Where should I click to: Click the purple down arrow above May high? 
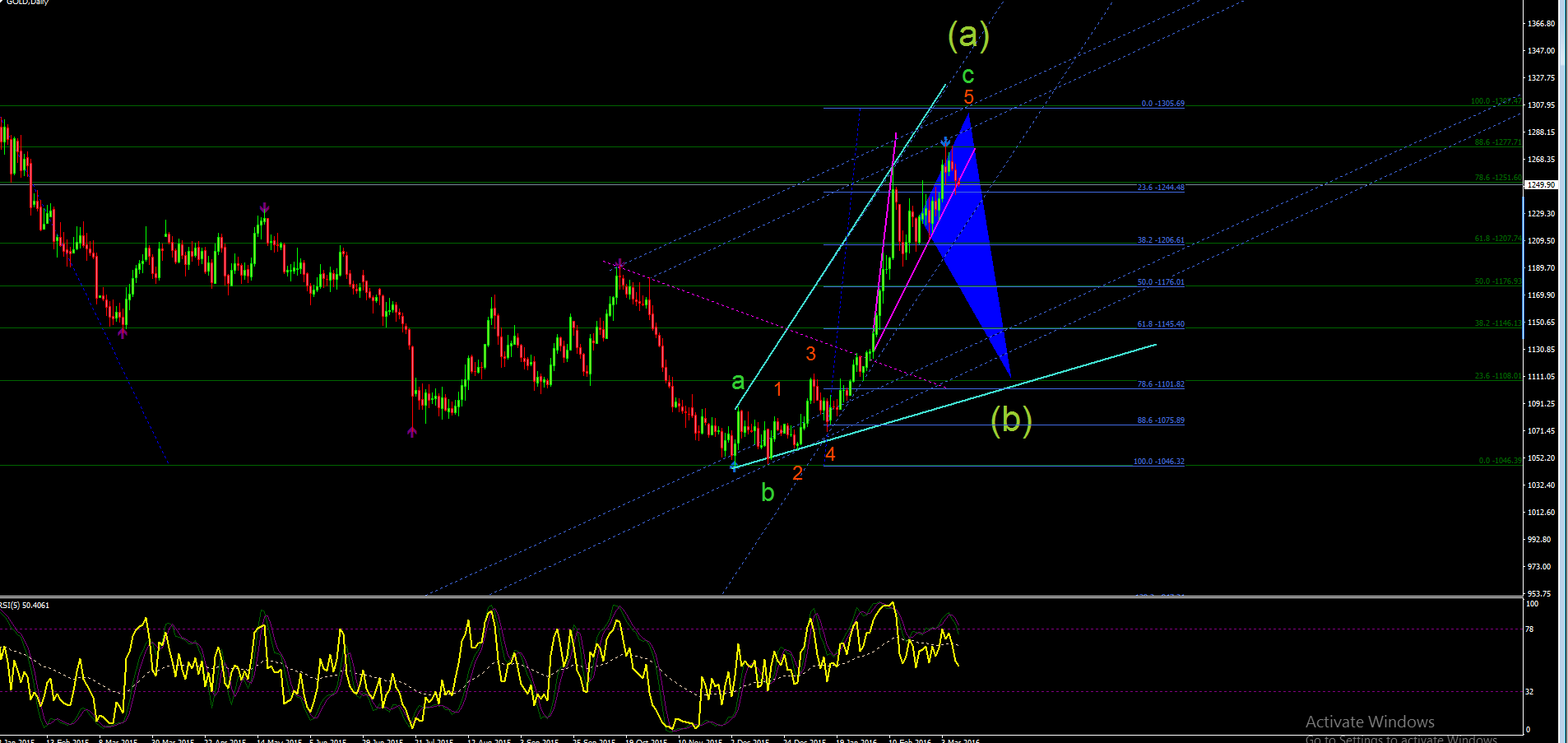[264, 207]
